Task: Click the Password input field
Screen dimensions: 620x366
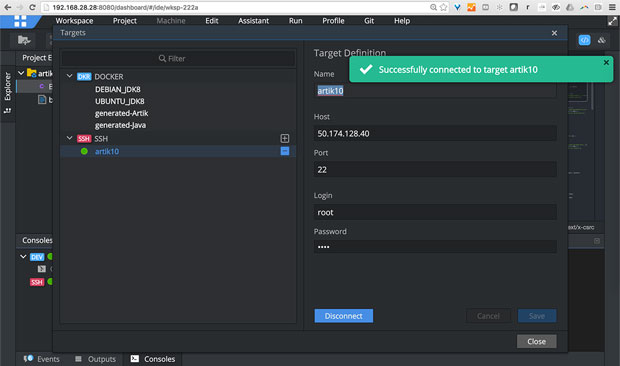Action: [x=435, y=247]
